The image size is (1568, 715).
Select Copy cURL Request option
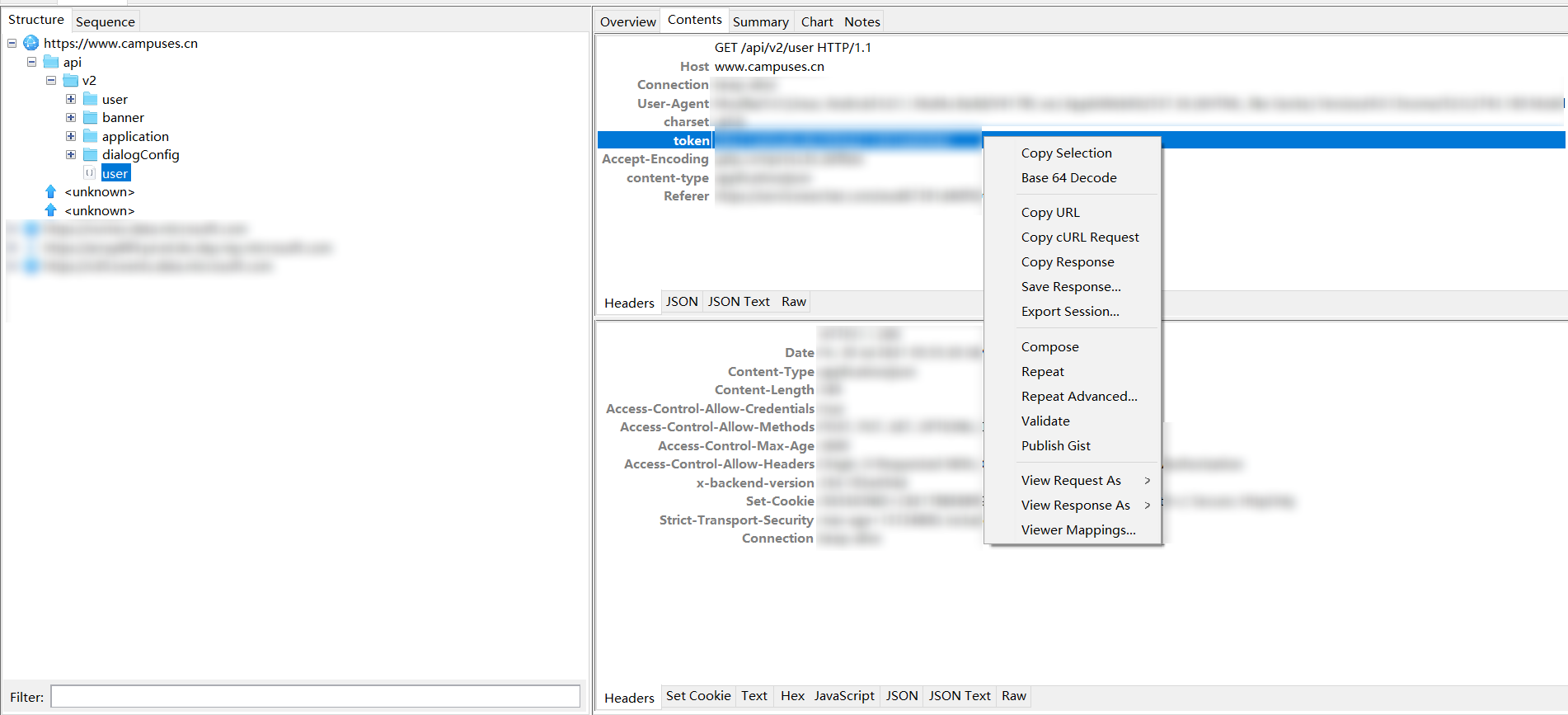tap(1073, 237)
